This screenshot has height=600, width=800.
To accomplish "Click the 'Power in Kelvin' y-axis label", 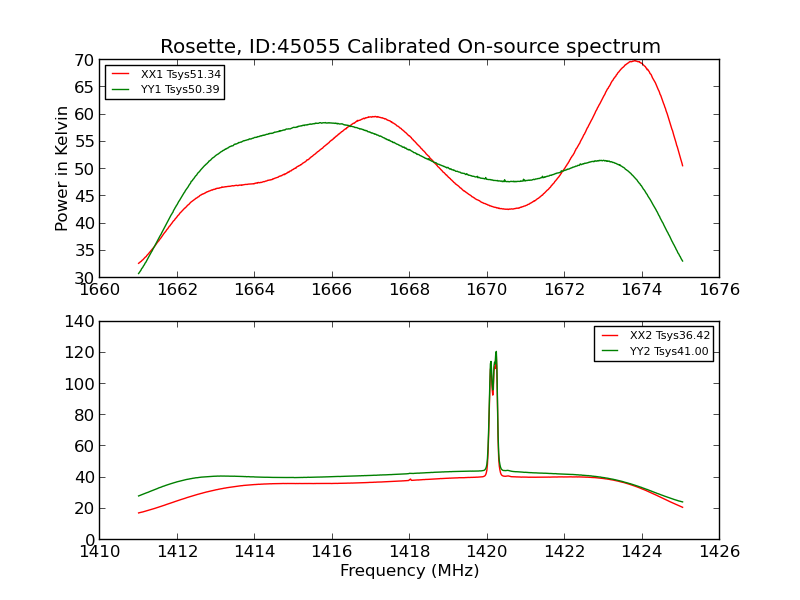I will click(x=62, y=169).
